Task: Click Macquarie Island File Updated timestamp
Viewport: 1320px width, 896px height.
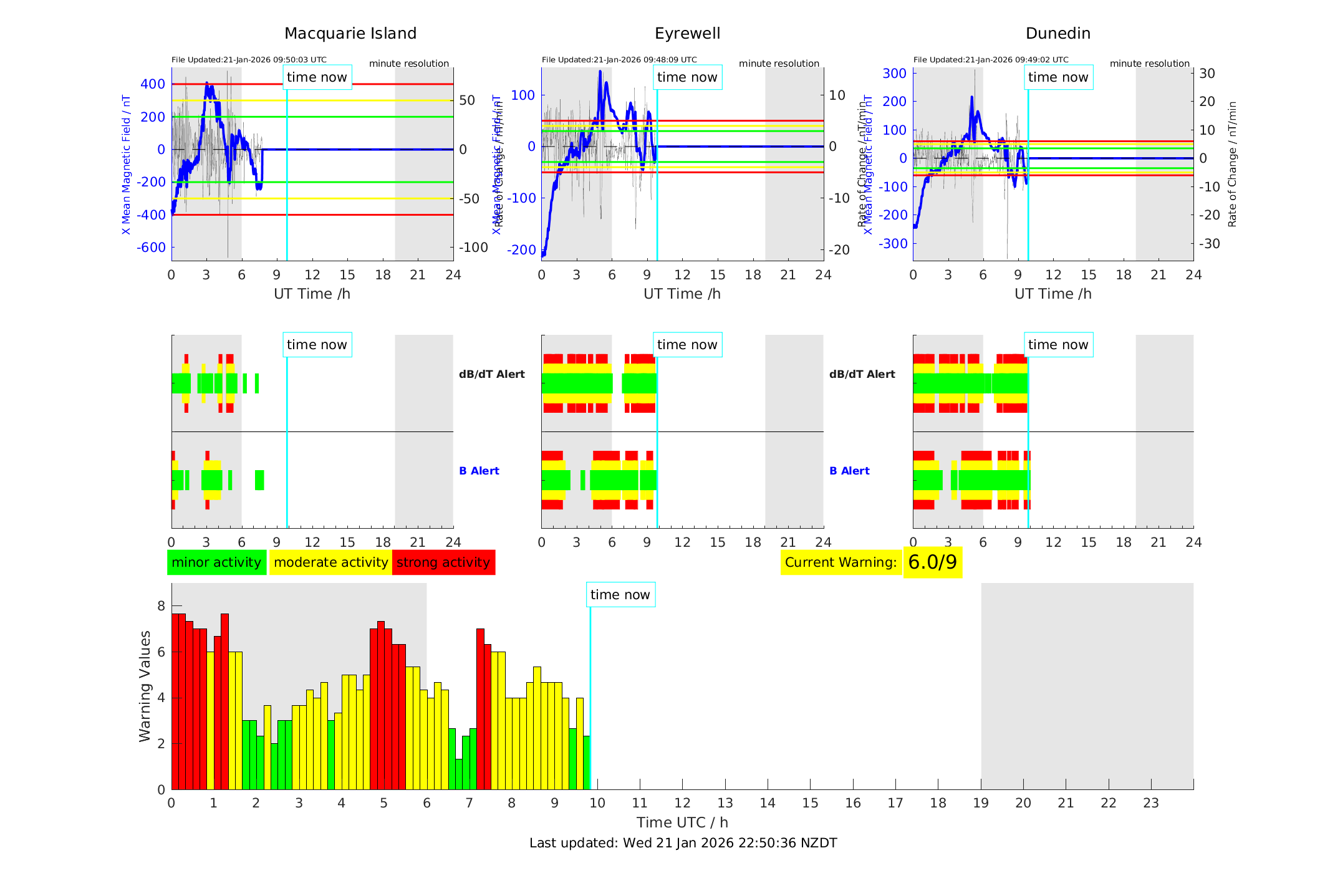Action: tap(249, 60)
